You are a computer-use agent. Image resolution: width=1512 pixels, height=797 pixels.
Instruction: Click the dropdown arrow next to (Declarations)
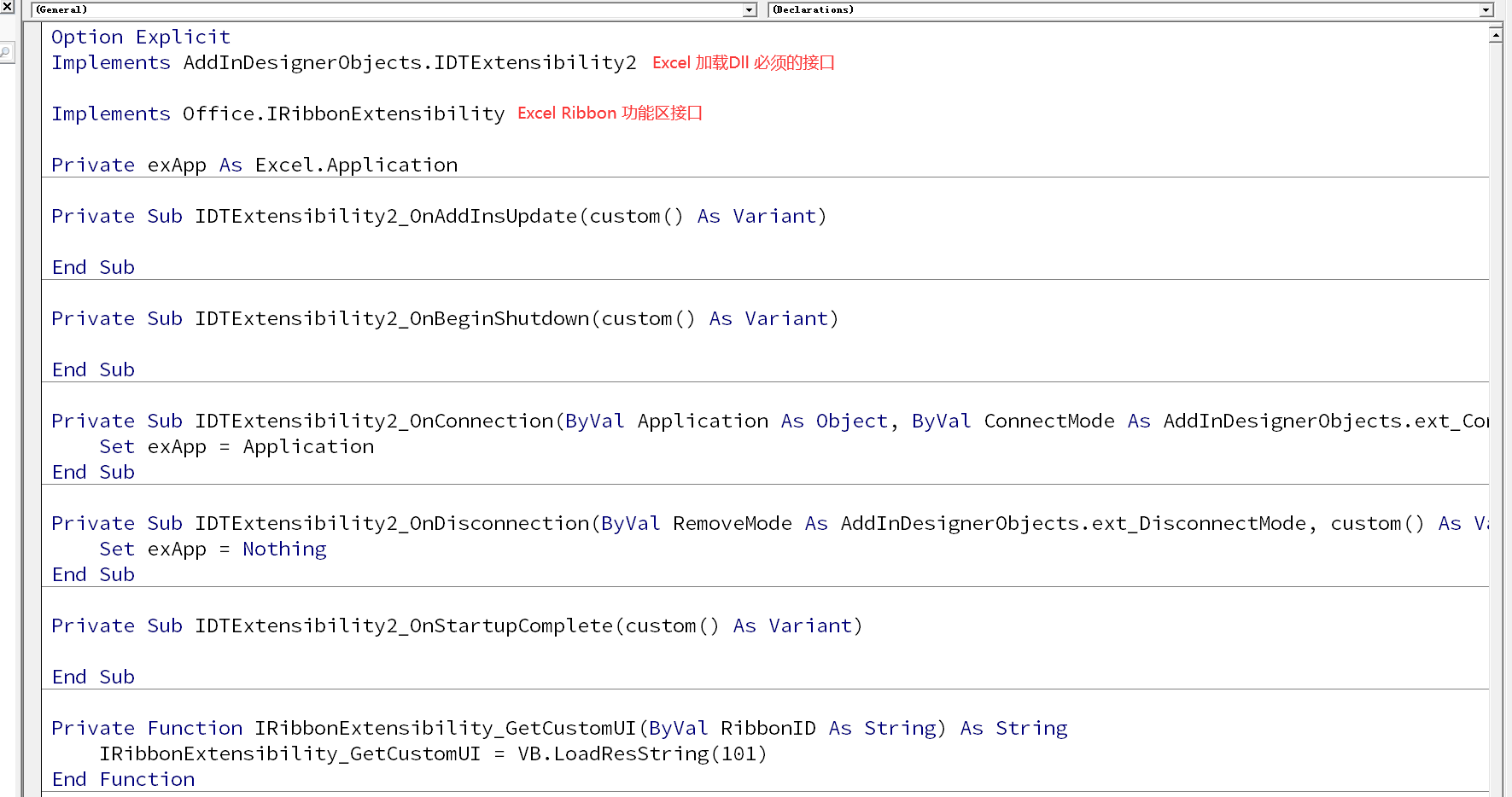(x=1486, y=9)
